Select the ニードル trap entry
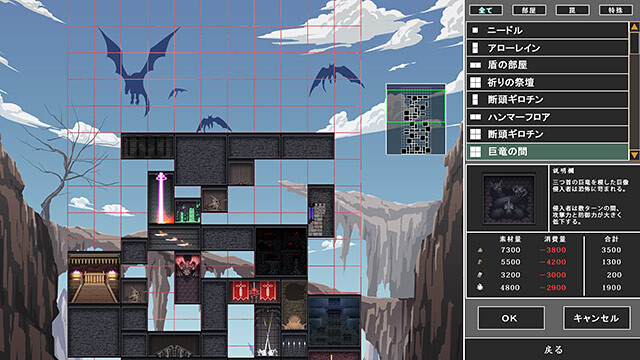The height and width of the screenshot is (360, 640). (547, 30)
